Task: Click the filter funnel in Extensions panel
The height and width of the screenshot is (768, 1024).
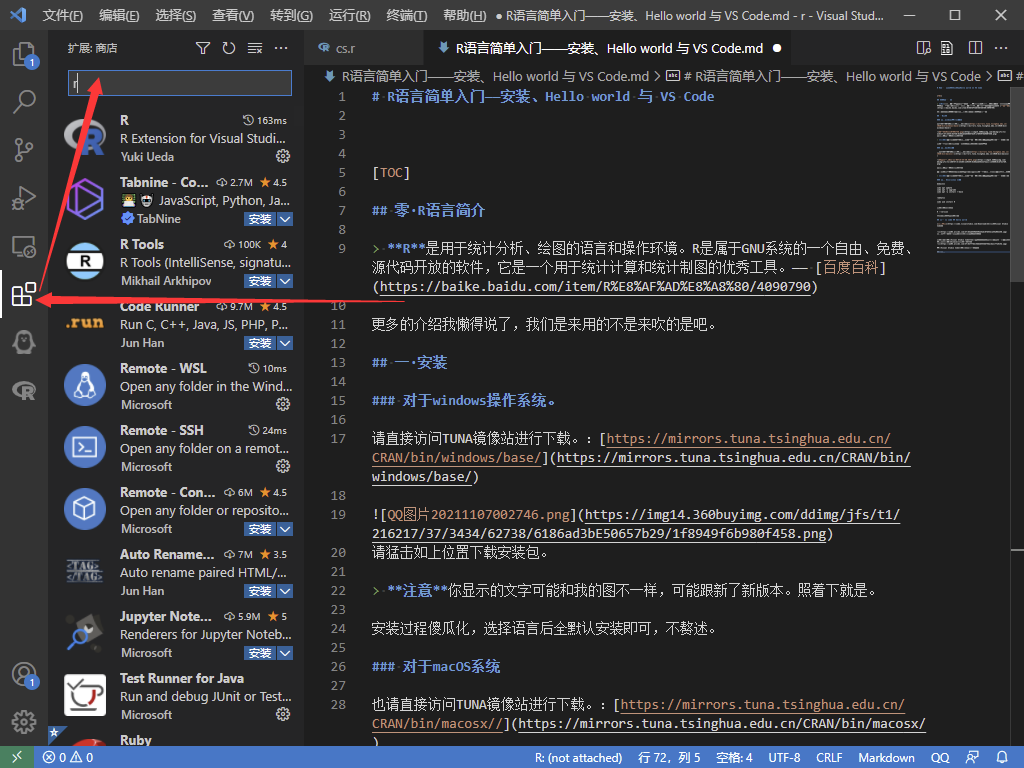Action: click(x=204, y=47)
